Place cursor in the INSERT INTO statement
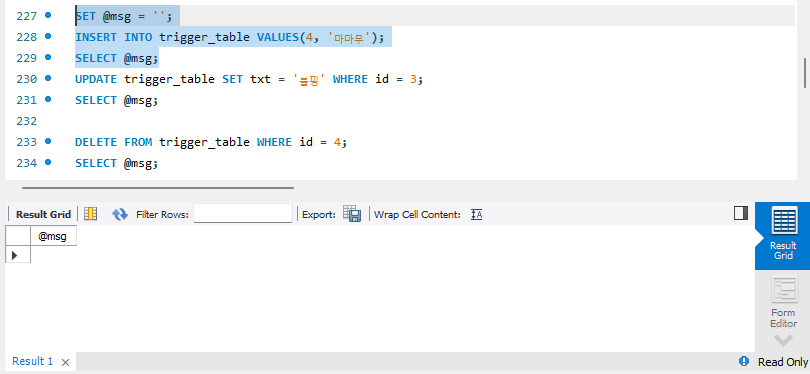Viewport: 810px width, 374px height. (x=230, y=37)
